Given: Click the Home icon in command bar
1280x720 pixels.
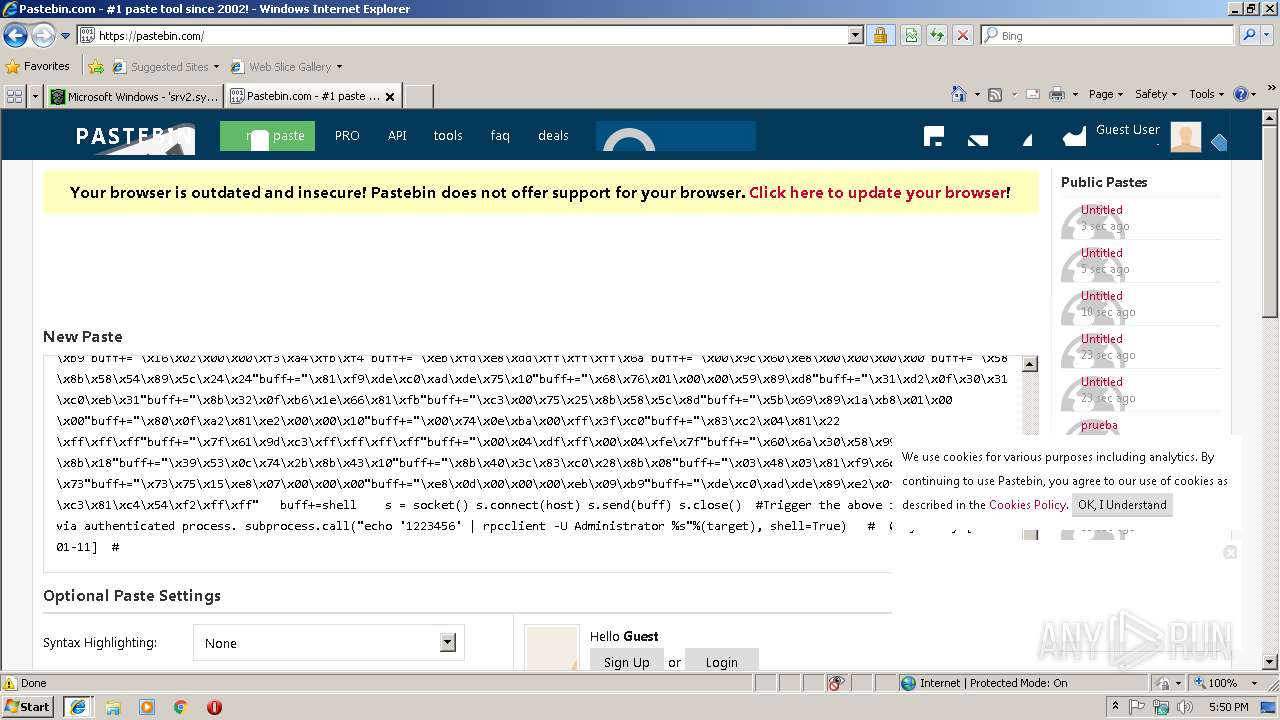Looking at the screenshot, I should 959,94.
